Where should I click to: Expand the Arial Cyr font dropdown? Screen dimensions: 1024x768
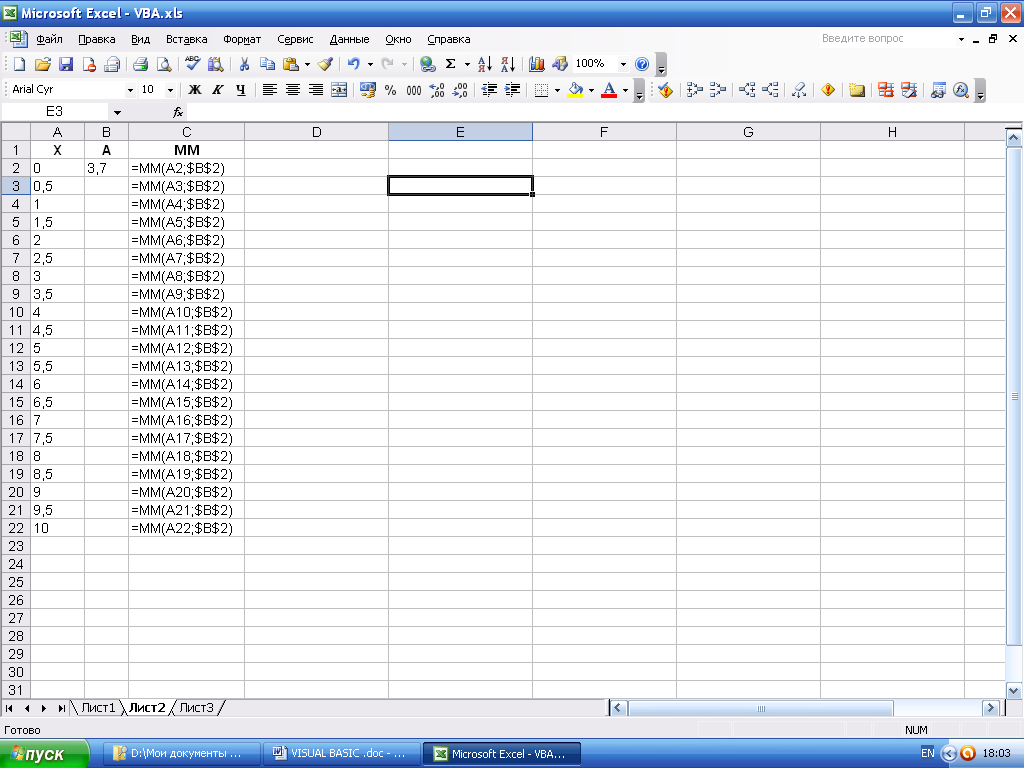pyautogui.click(x=130, y=90)
